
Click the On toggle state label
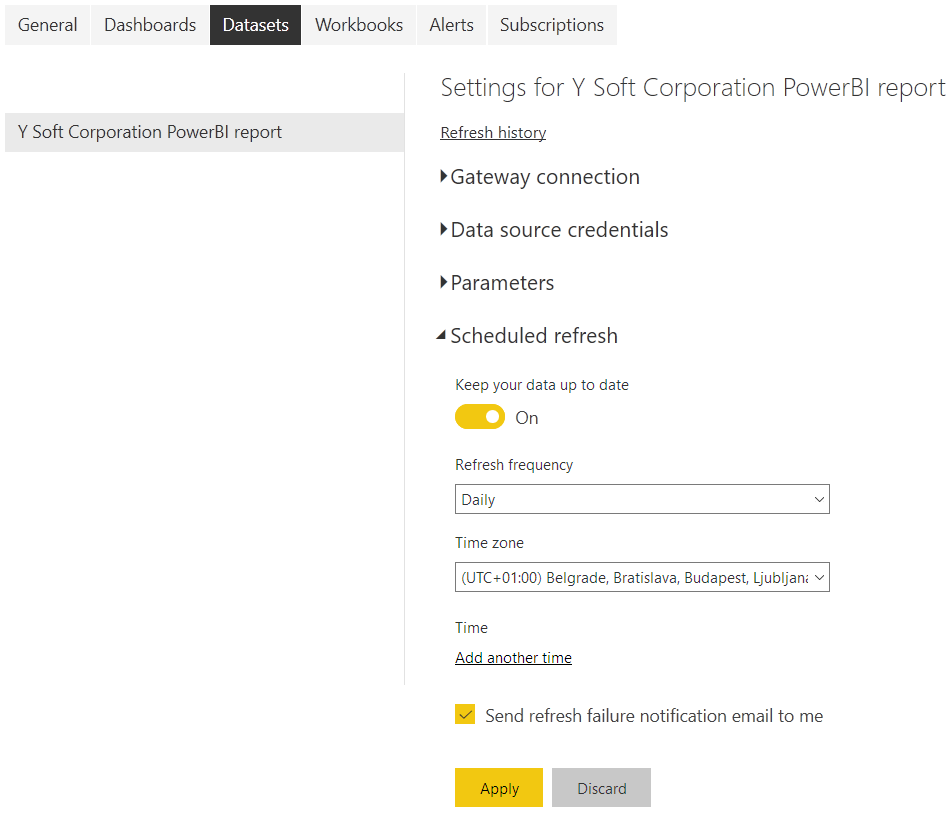pos(526,418)
